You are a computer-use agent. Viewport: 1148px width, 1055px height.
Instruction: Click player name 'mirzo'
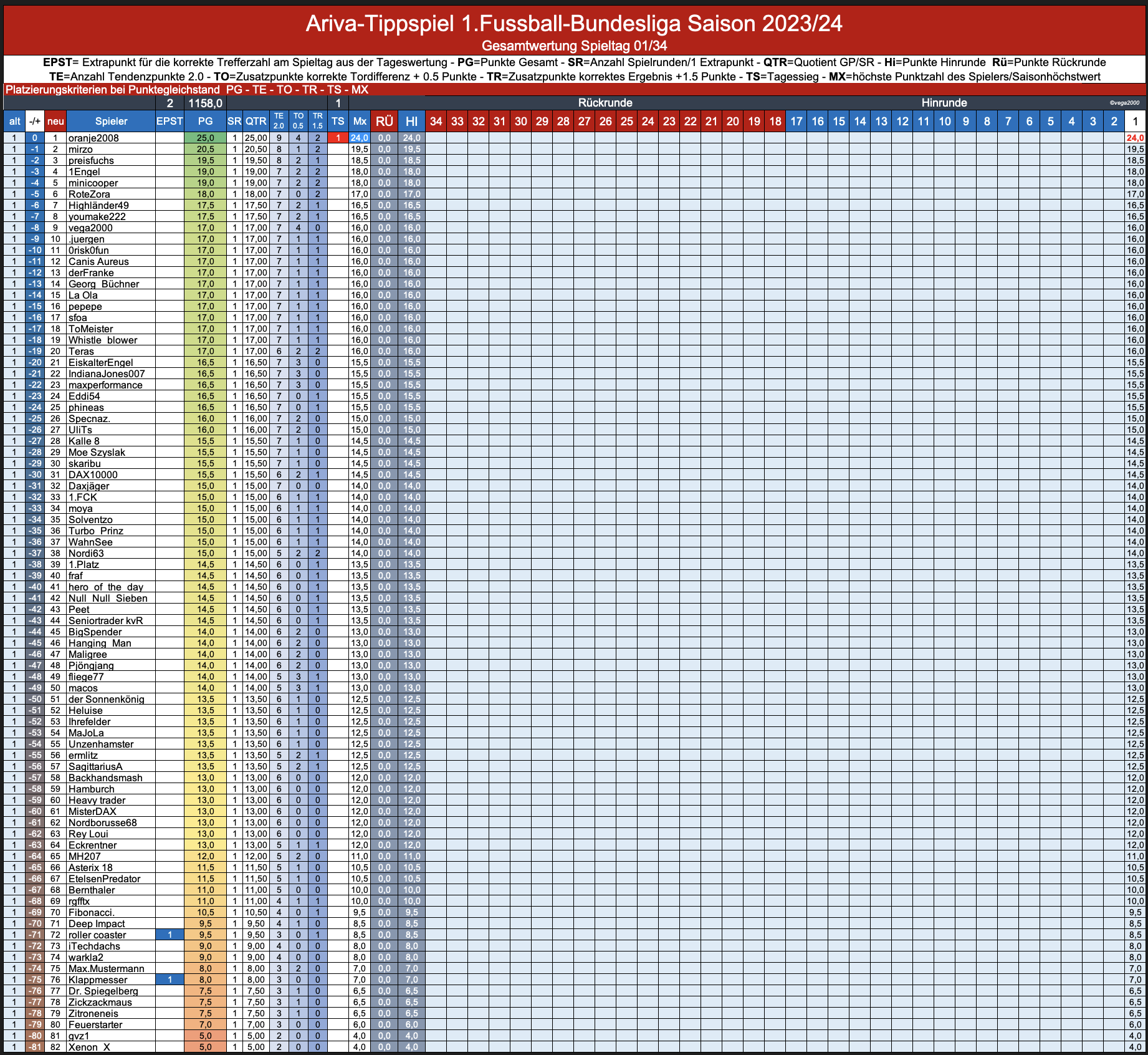pyautogui.click(x=80, y=149)
